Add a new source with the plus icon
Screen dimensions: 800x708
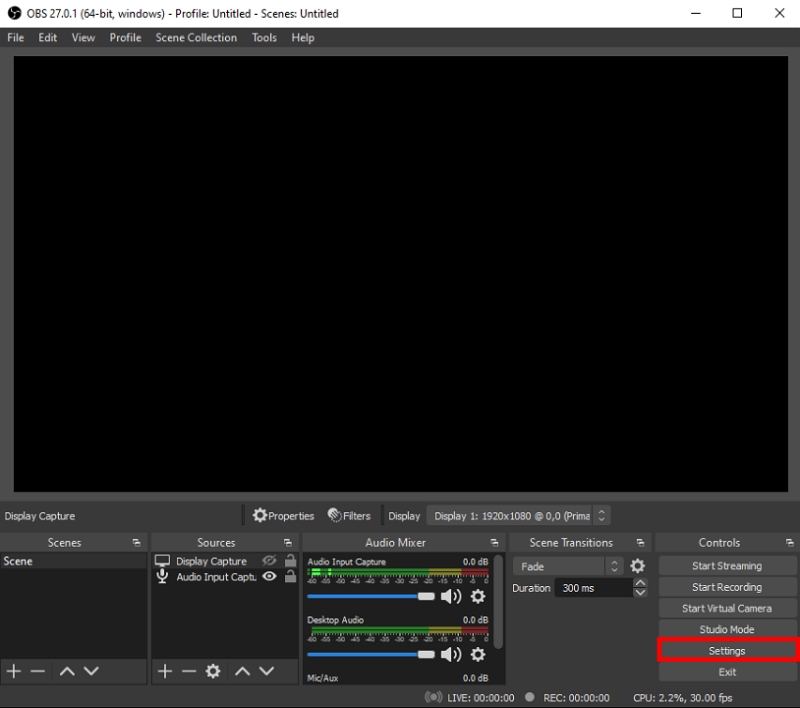164,670
